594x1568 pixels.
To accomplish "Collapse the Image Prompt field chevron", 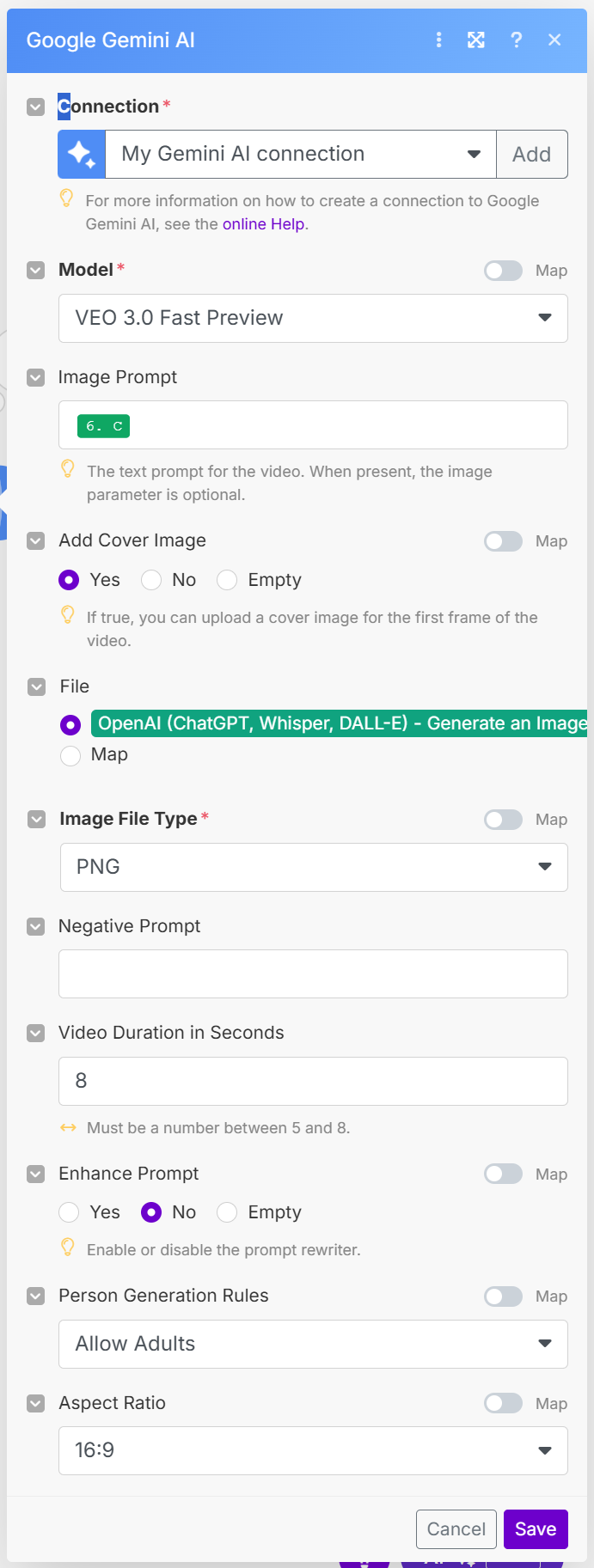I will pyautogui.click(x=35, y=377).
